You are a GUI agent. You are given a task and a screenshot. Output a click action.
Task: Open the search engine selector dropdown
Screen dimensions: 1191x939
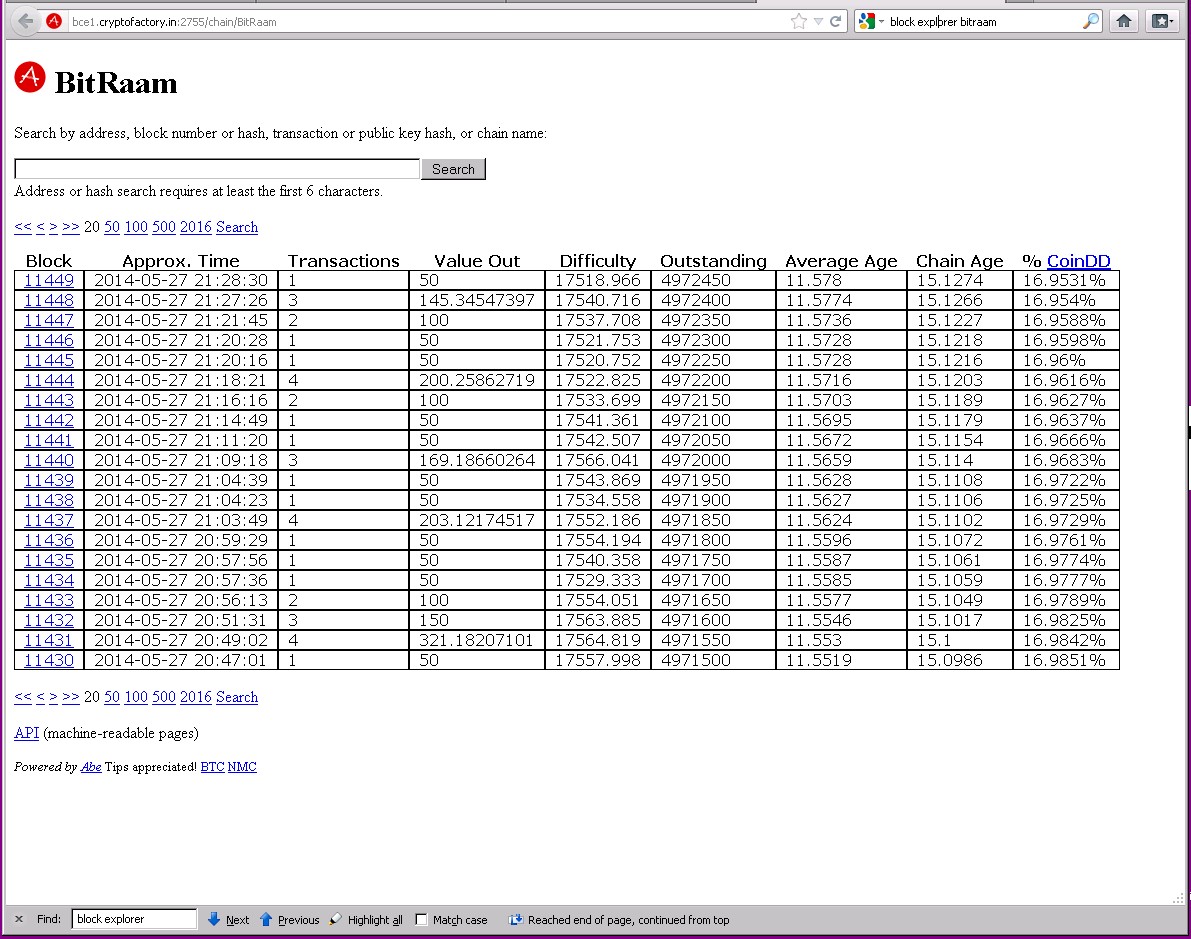click(x=871, y=21)
